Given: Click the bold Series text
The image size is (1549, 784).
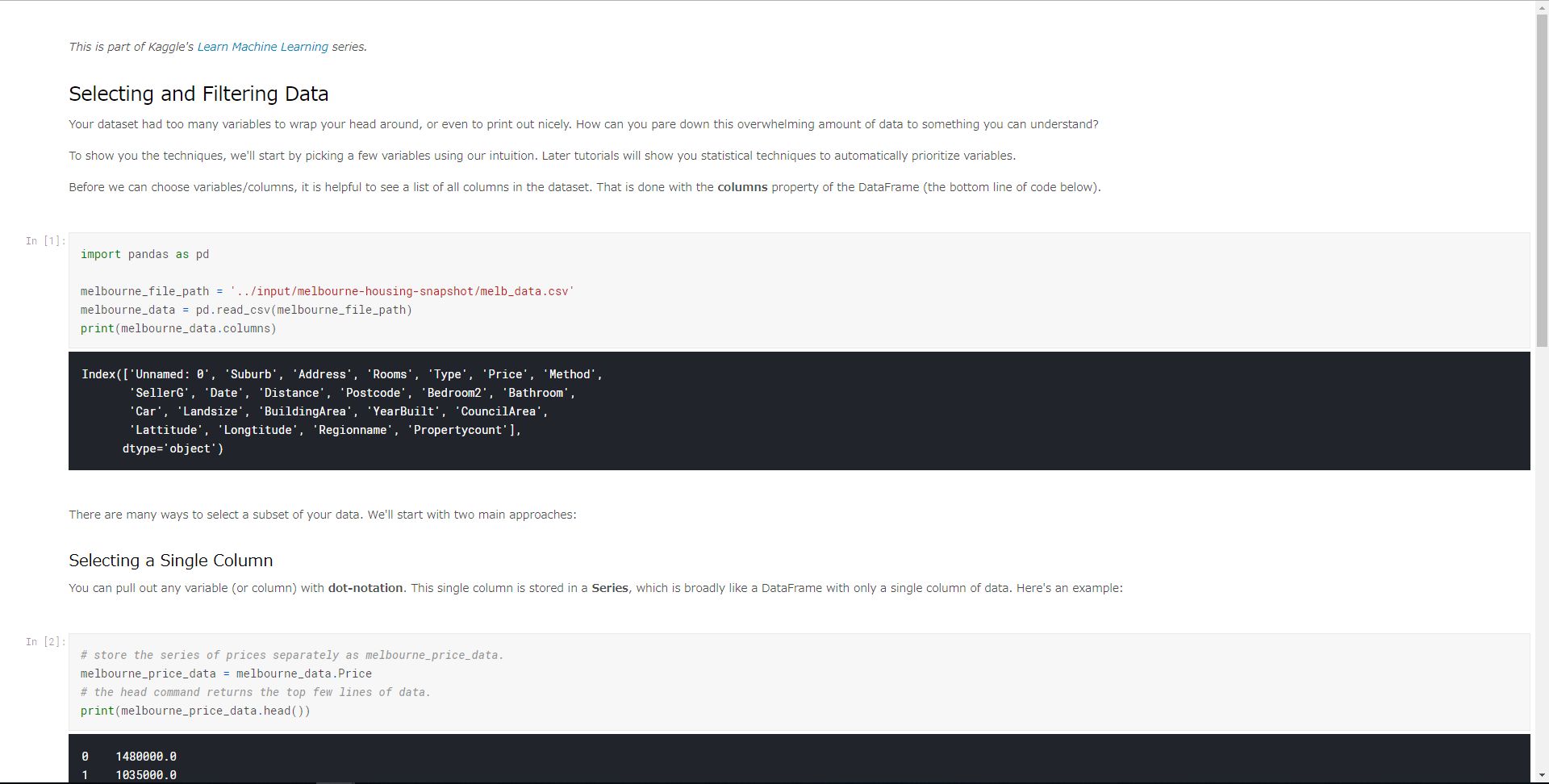Looking at the screenshot, I should (x=610, y=588).
